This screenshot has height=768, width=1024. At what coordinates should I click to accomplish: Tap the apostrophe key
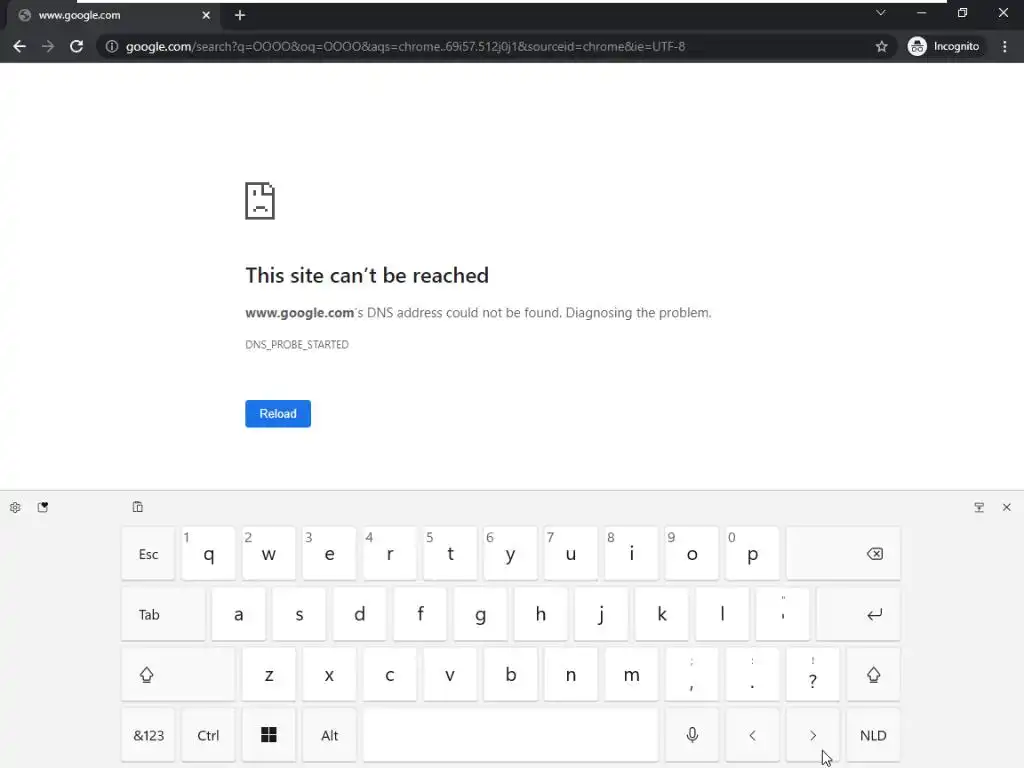pos(782,615)
